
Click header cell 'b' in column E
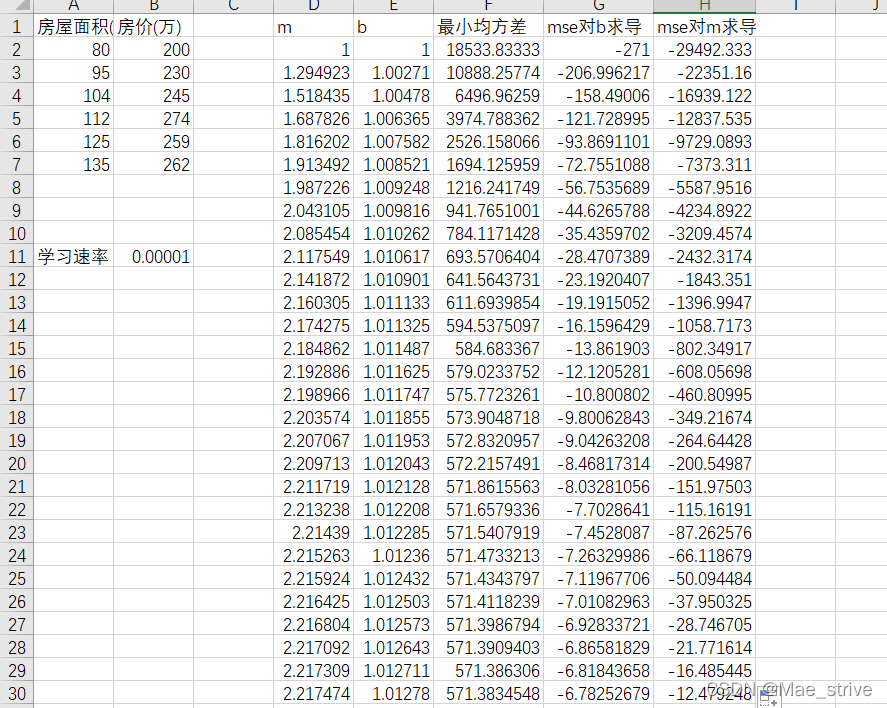click(x=394, y=27)
